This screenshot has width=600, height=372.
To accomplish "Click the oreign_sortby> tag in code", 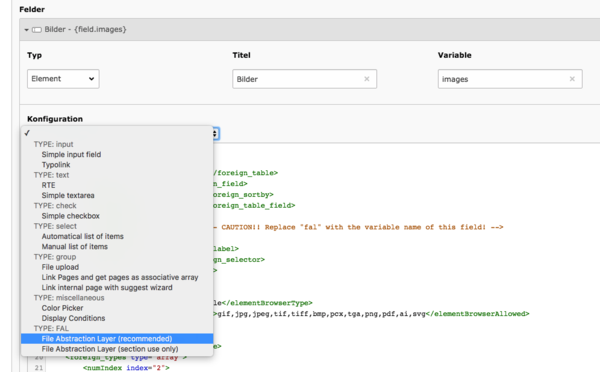I will (243, 195).
